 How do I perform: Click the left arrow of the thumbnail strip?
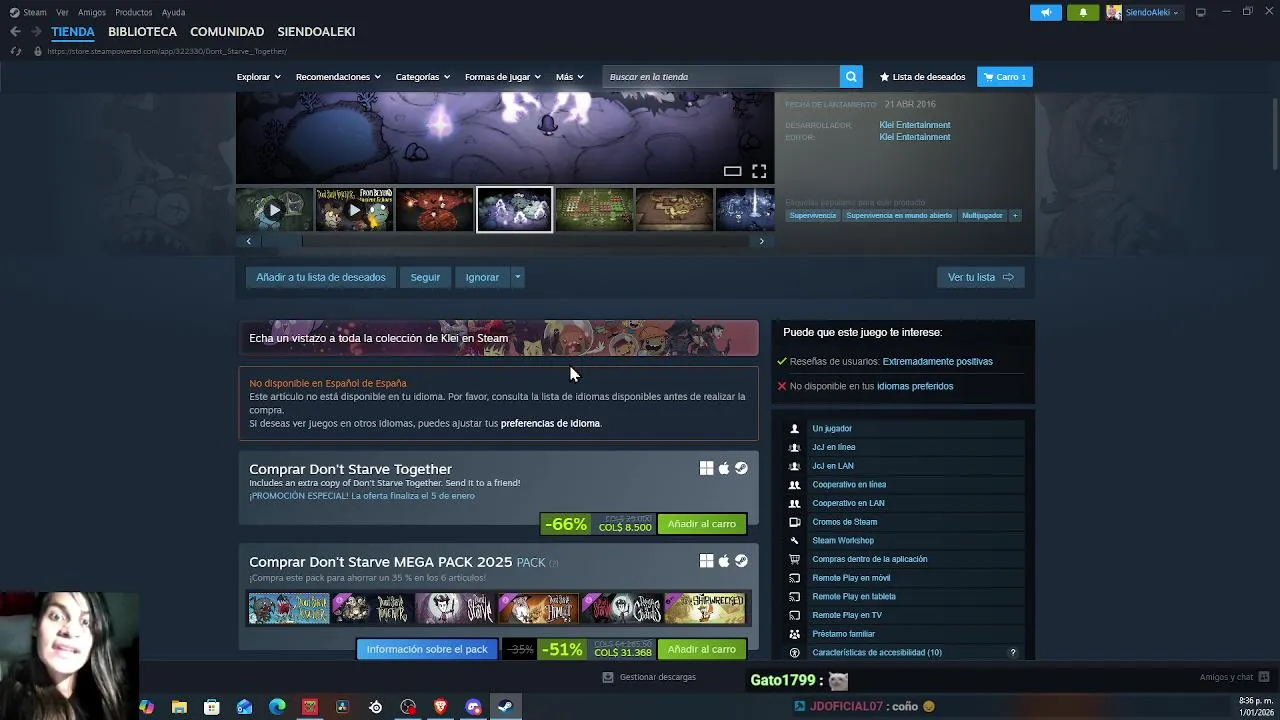coord(249,241)
